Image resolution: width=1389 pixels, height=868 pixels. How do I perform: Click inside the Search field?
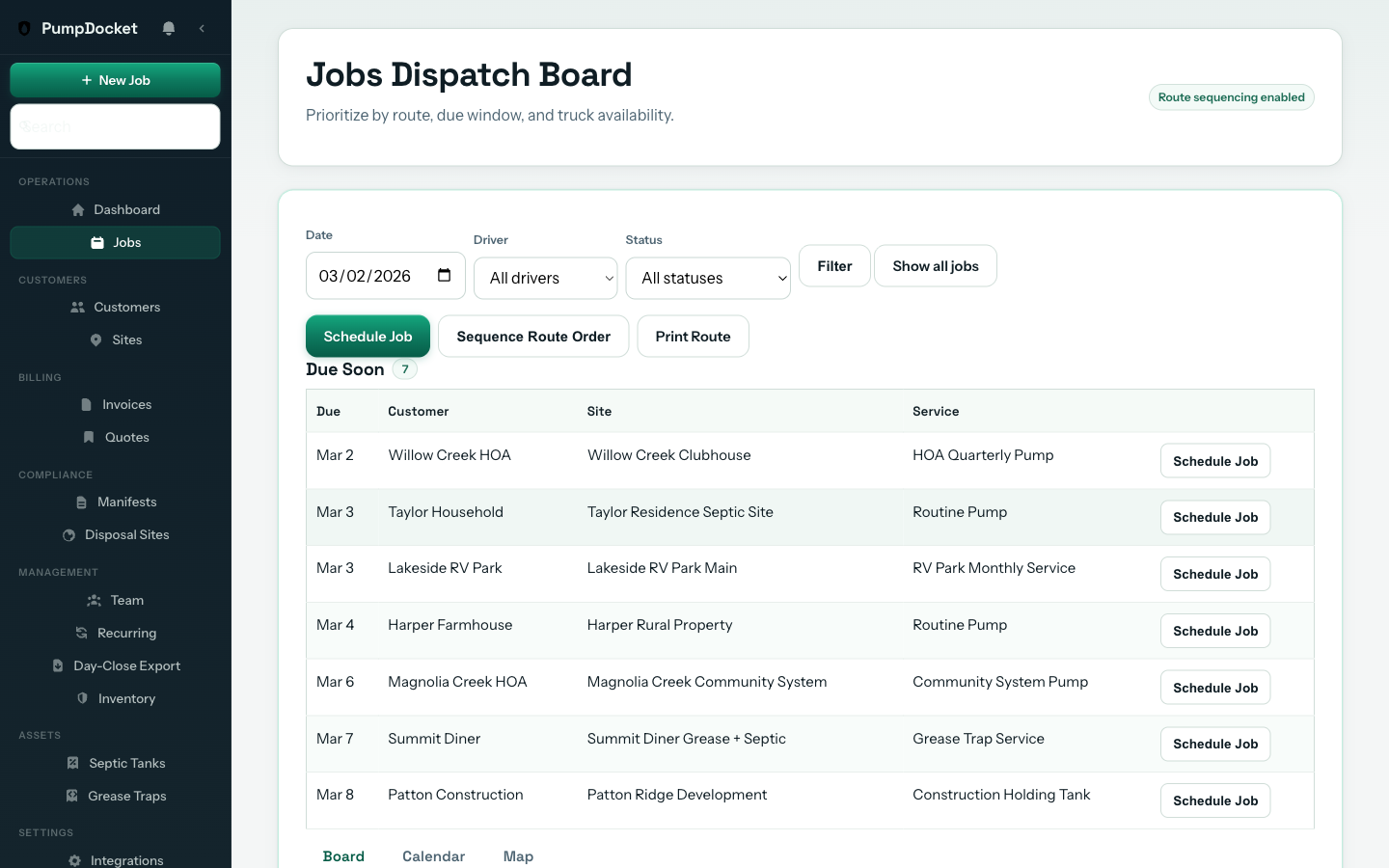pyautogui.click(x=115, y=126)
